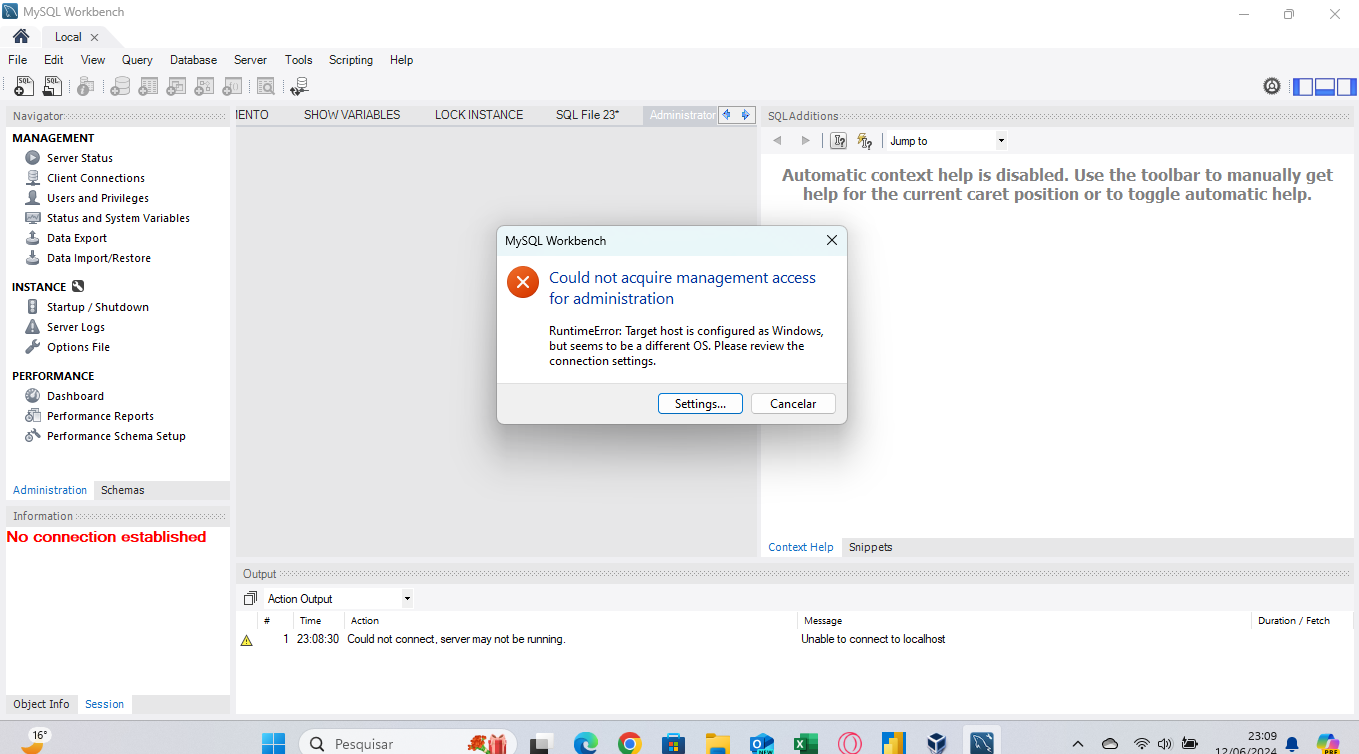The height and width of the screenshot is (754, 1359).
Task: Open Google Chrome from taskbar
Action: coord(629,743)
